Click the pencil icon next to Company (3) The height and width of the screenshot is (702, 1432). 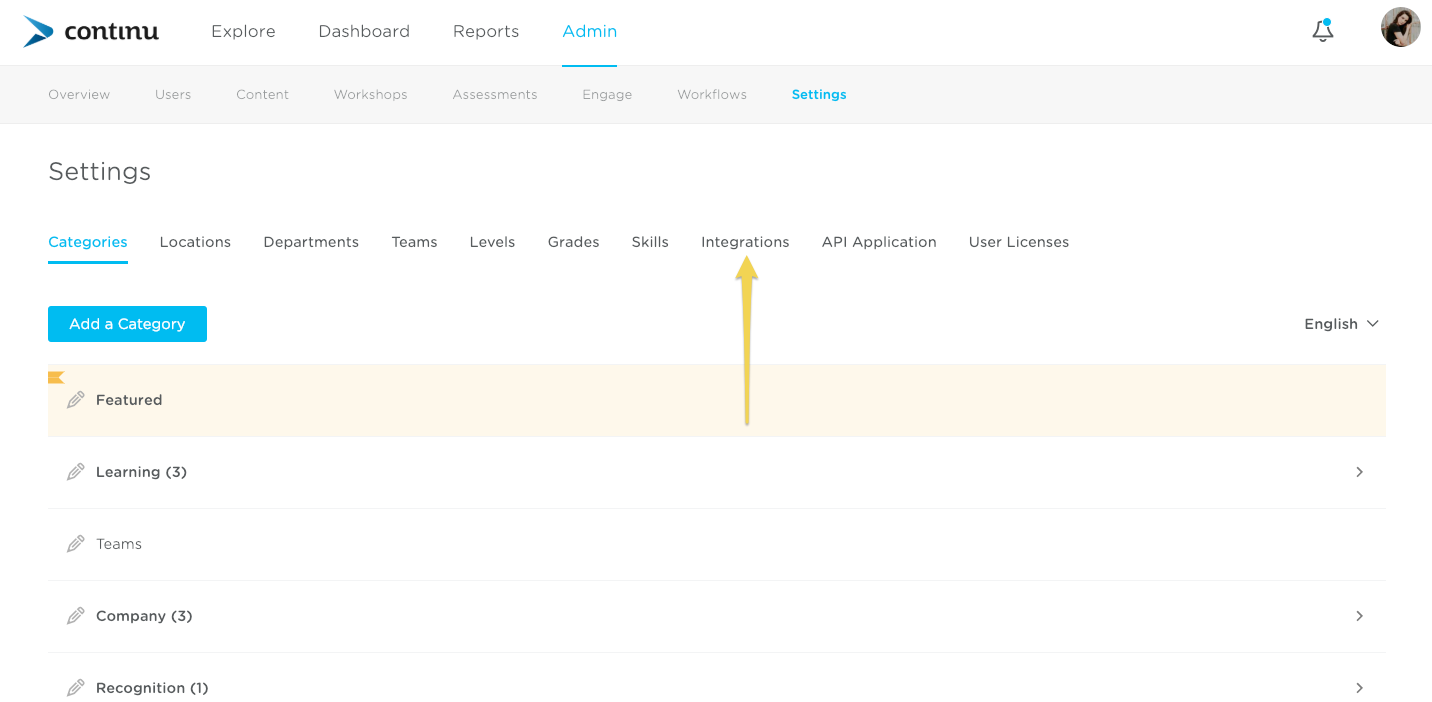[76, 616]
